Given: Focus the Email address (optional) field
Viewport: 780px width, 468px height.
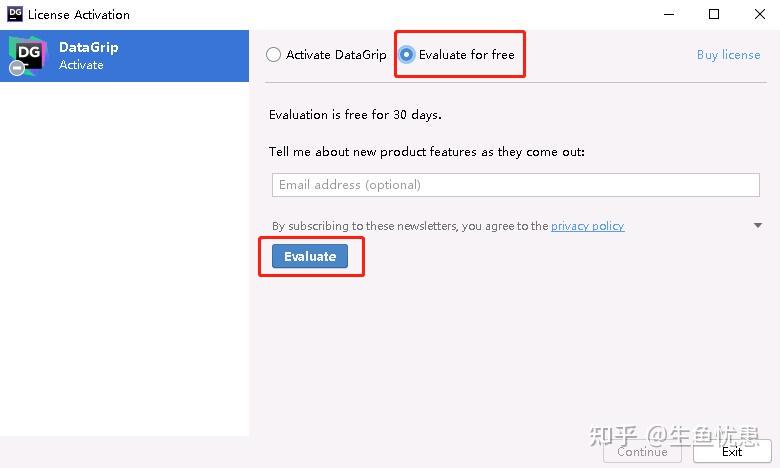Looking at the screenshot, I should click(x=515, y=185).
